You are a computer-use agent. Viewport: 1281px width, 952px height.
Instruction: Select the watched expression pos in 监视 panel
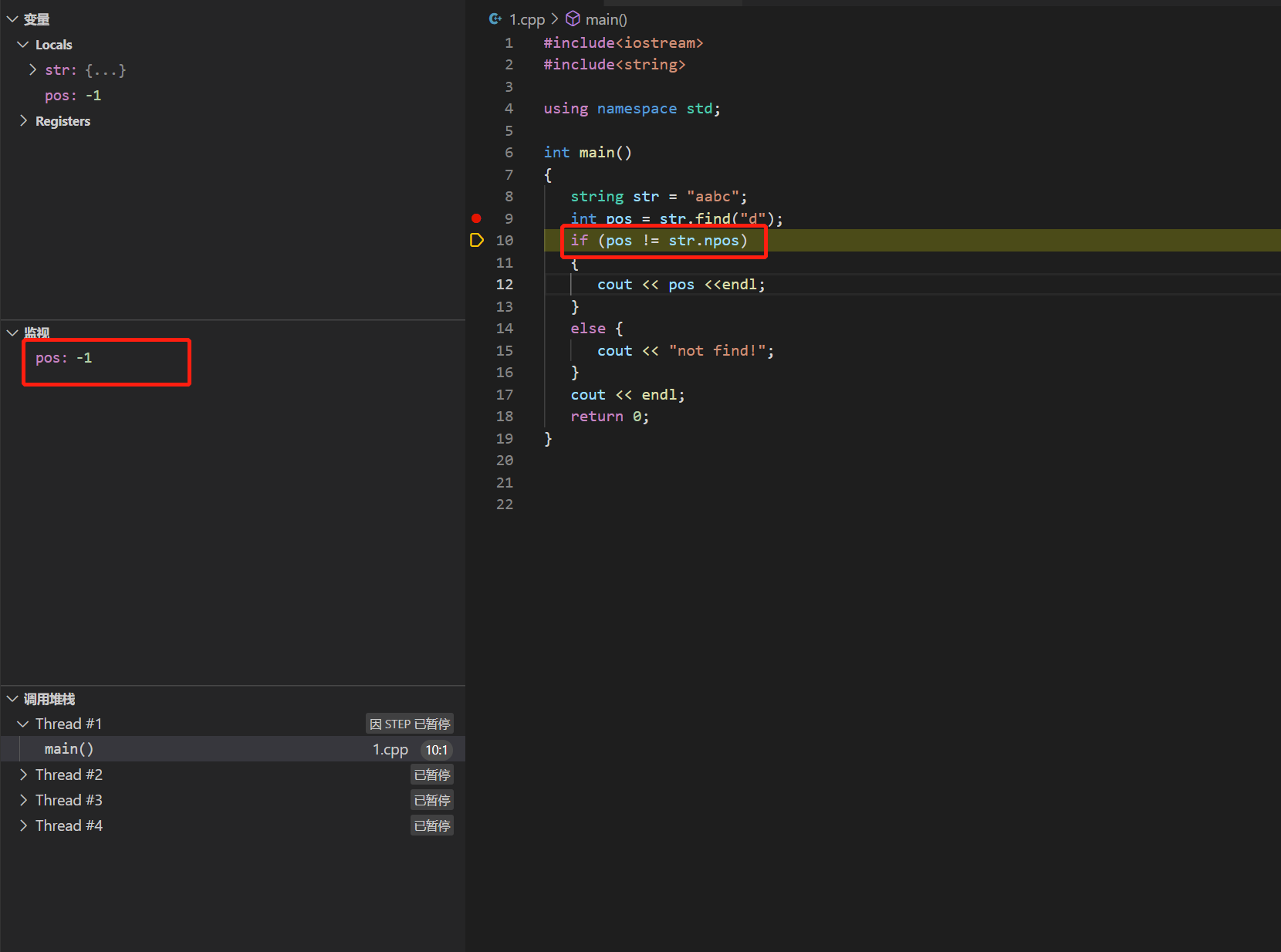pyautogui.click(x=62, y=358)
